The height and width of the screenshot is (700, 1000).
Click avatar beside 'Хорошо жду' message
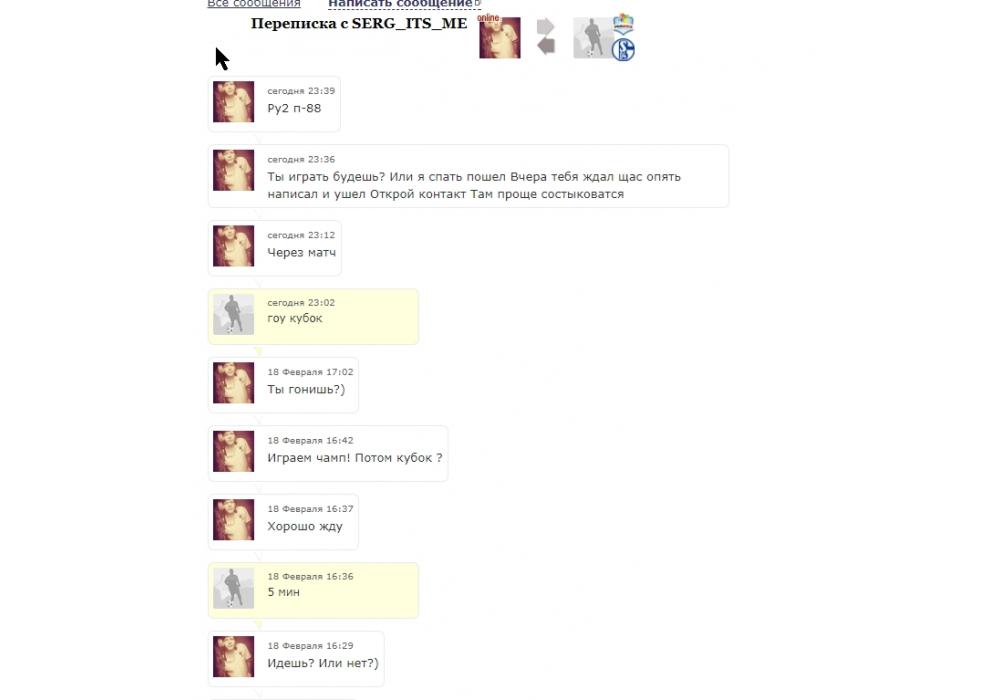(233, 520)
